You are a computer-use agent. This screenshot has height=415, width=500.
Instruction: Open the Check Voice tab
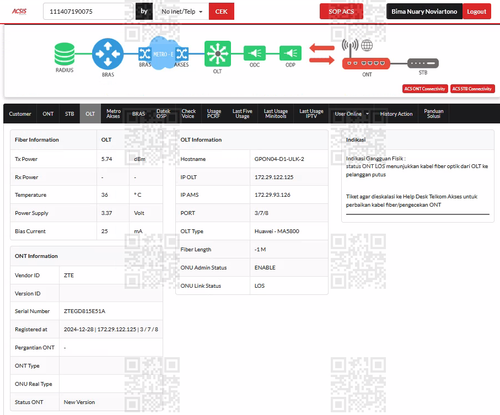[x=188, y=114]
